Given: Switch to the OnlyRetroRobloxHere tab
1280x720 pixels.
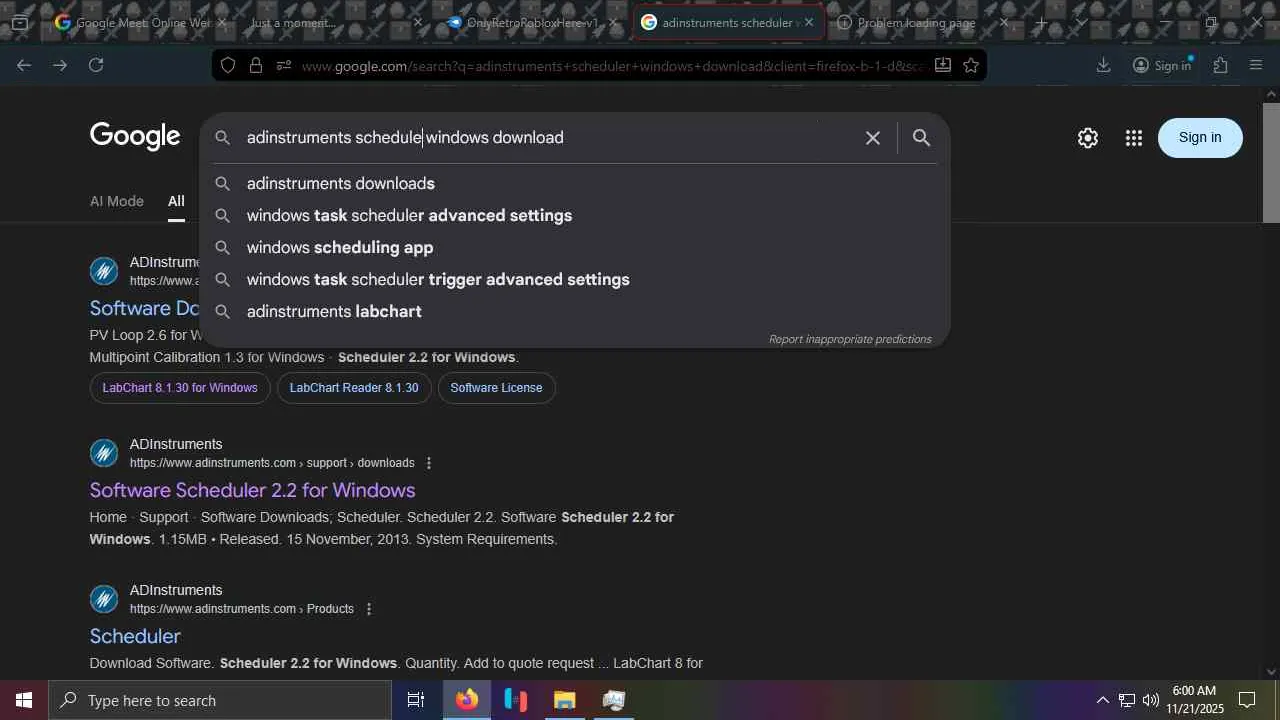Looking at the screenshot, I should click(530, 22).
